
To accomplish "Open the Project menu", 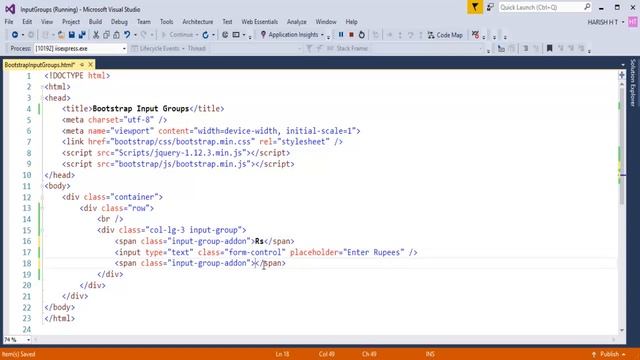I will [x=71, y=22].
